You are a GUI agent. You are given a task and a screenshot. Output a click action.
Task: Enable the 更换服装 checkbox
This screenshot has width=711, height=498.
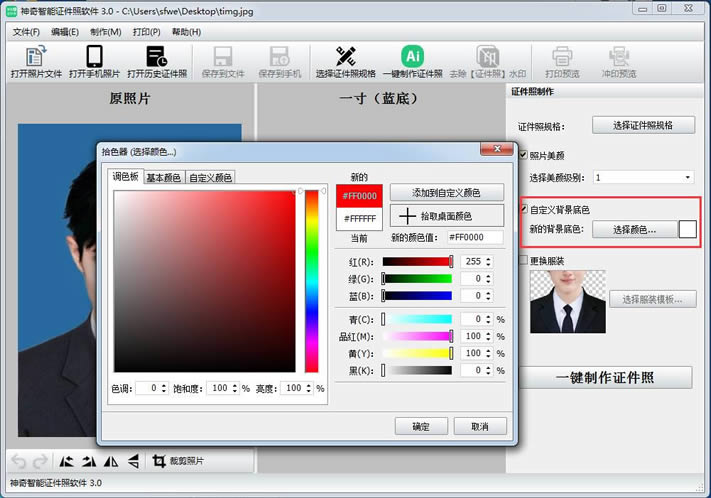click(x=523, y=260)
